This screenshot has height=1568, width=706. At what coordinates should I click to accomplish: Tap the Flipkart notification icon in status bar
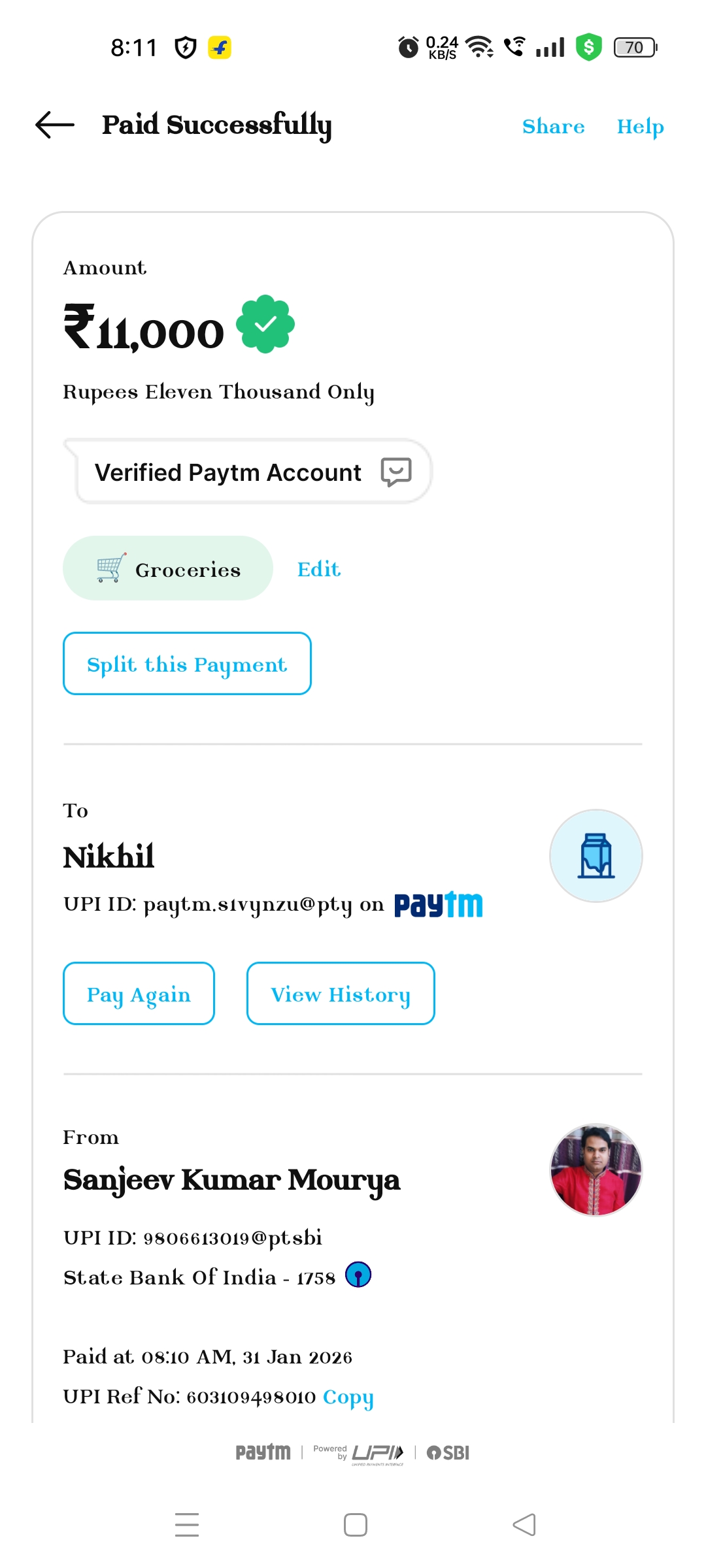220,47
